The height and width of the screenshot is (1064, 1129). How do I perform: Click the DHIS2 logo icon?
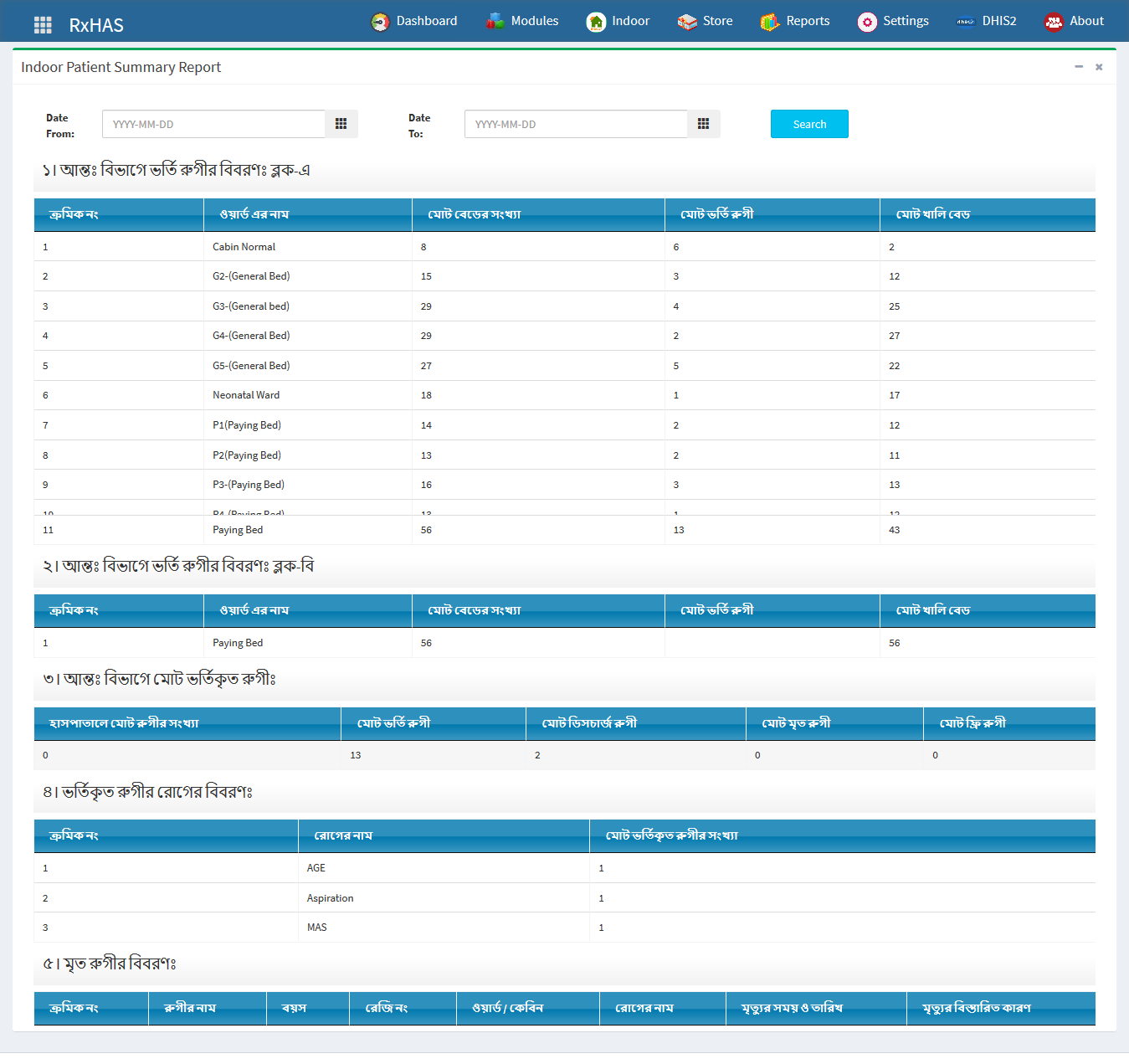[x=966, y=22]
